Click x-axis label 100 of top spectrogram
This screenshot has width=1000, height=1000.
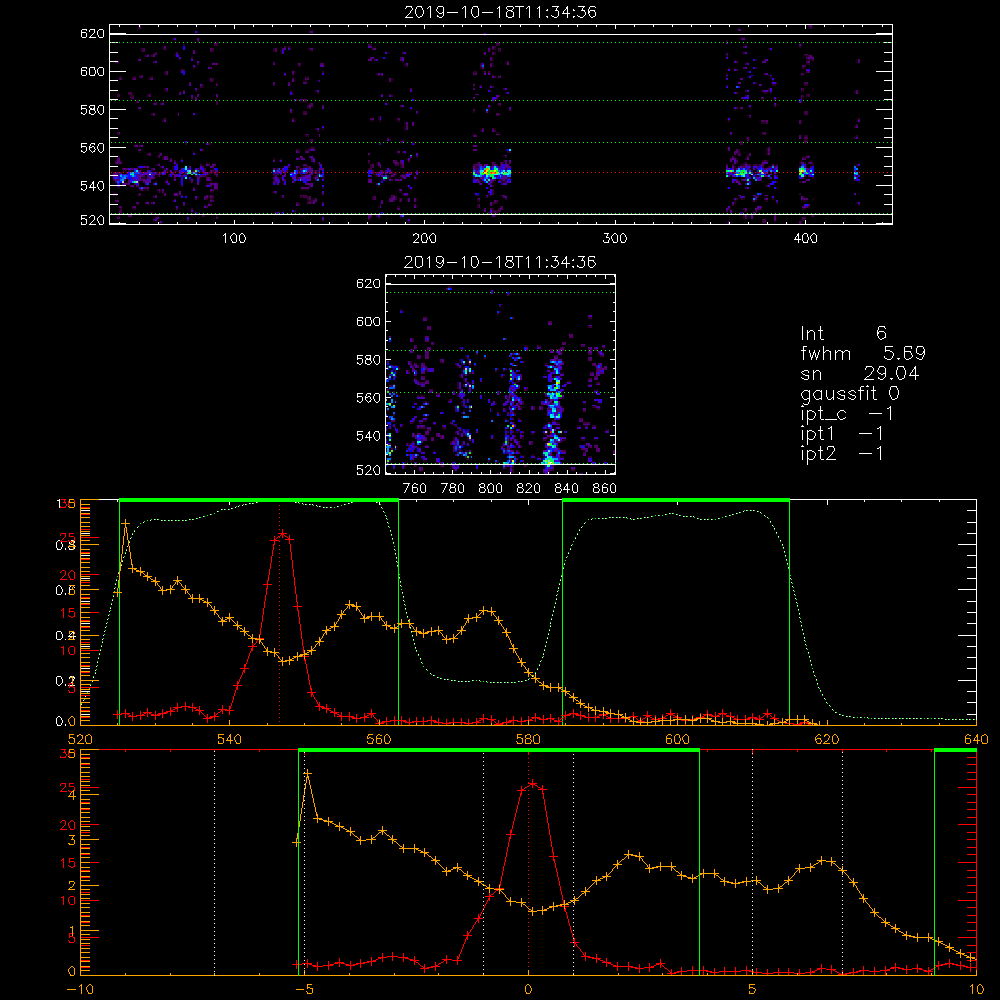[234, 239]
